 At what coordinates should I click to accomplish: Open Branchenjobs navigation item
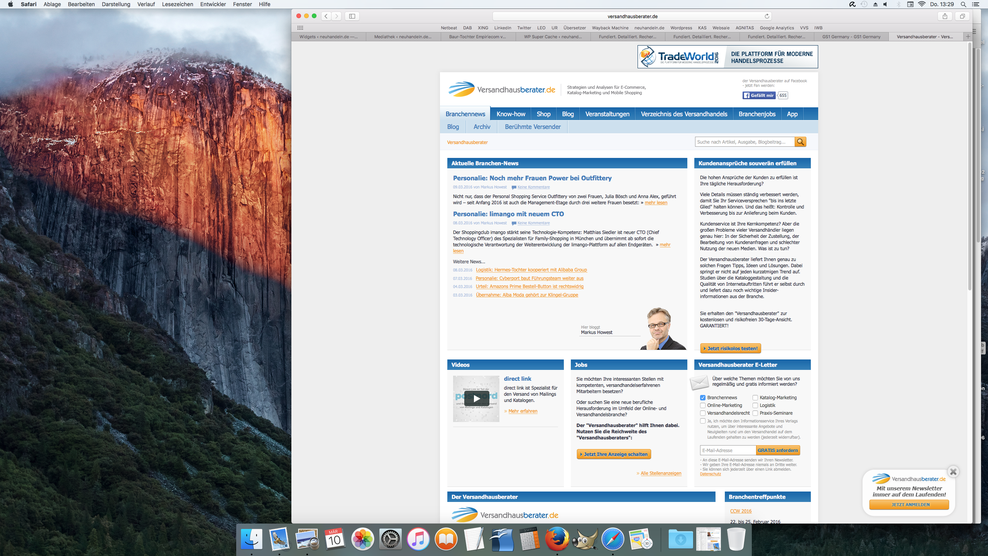757,114
